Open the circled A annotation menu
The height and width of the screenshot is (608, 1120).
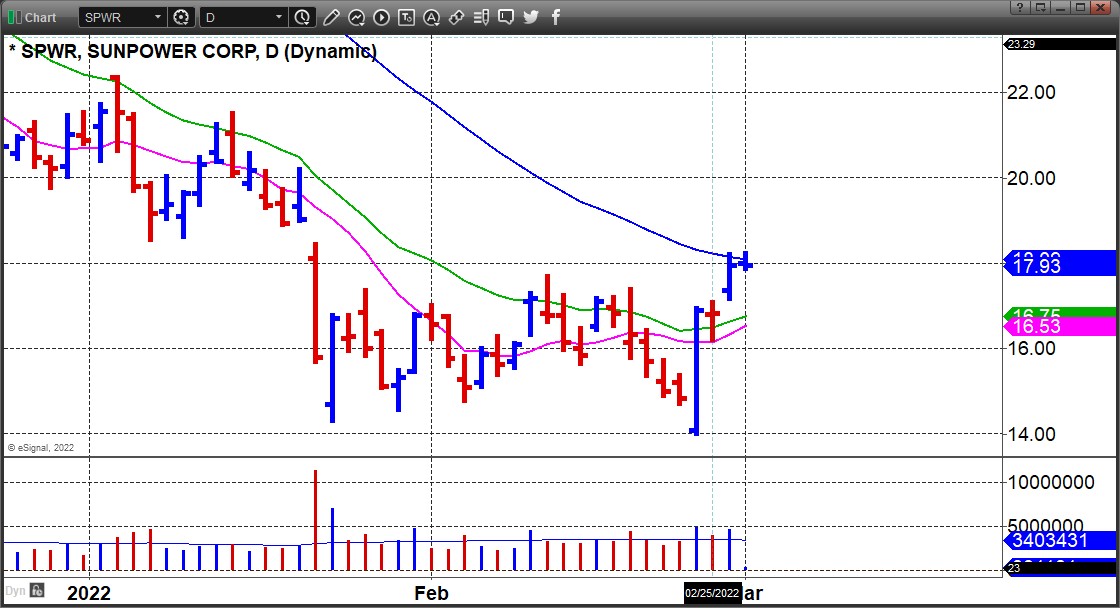tap(431, 17)
